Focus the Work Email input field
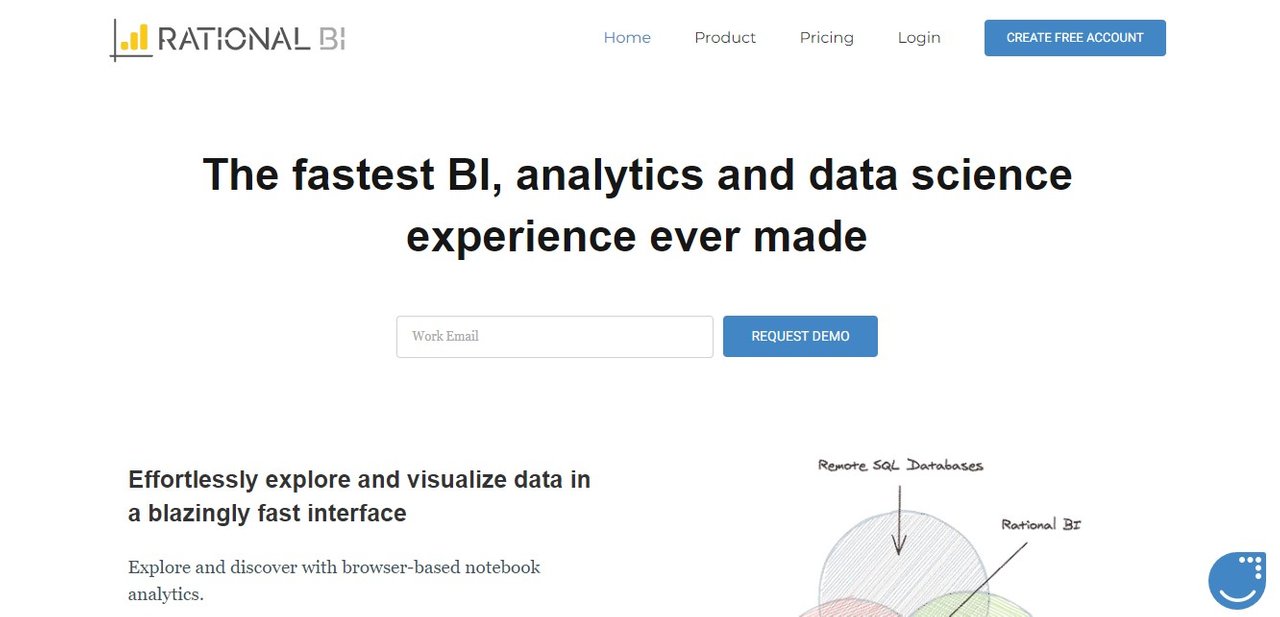This screenshot has width=1280, height=617. [555, 337]
